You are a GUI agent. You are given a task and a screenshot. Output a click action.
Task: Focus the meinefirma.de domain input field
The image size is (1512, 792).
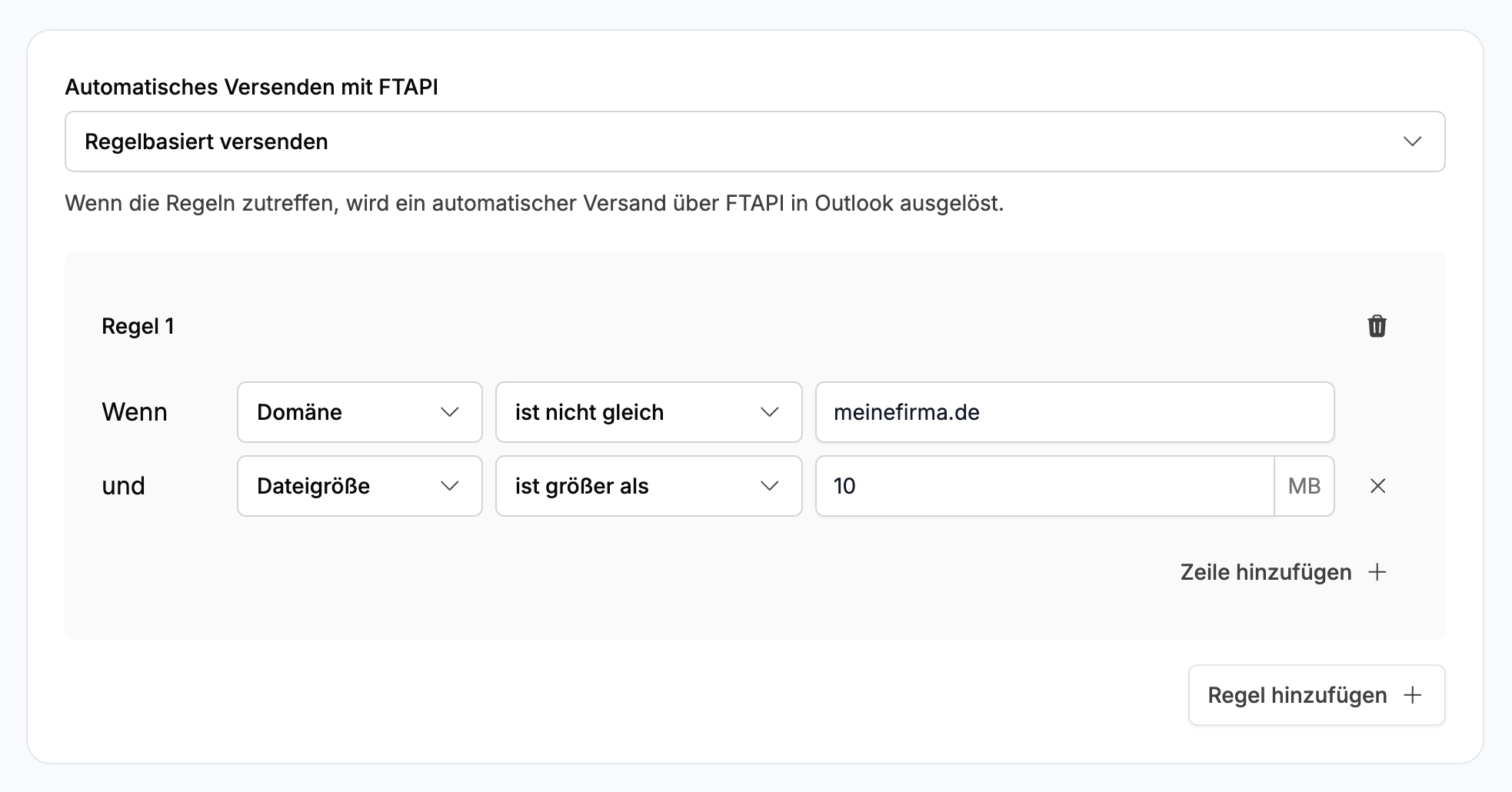1074,412
